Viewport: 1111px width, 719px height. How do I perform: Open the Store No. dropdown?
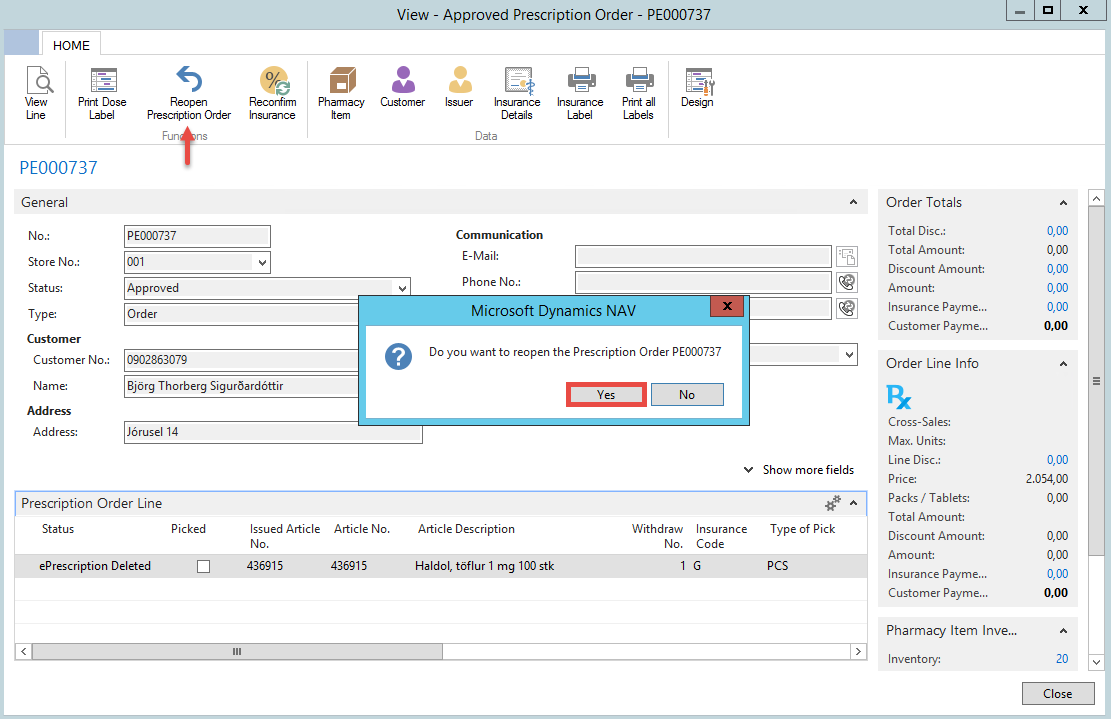click(262, 262)
